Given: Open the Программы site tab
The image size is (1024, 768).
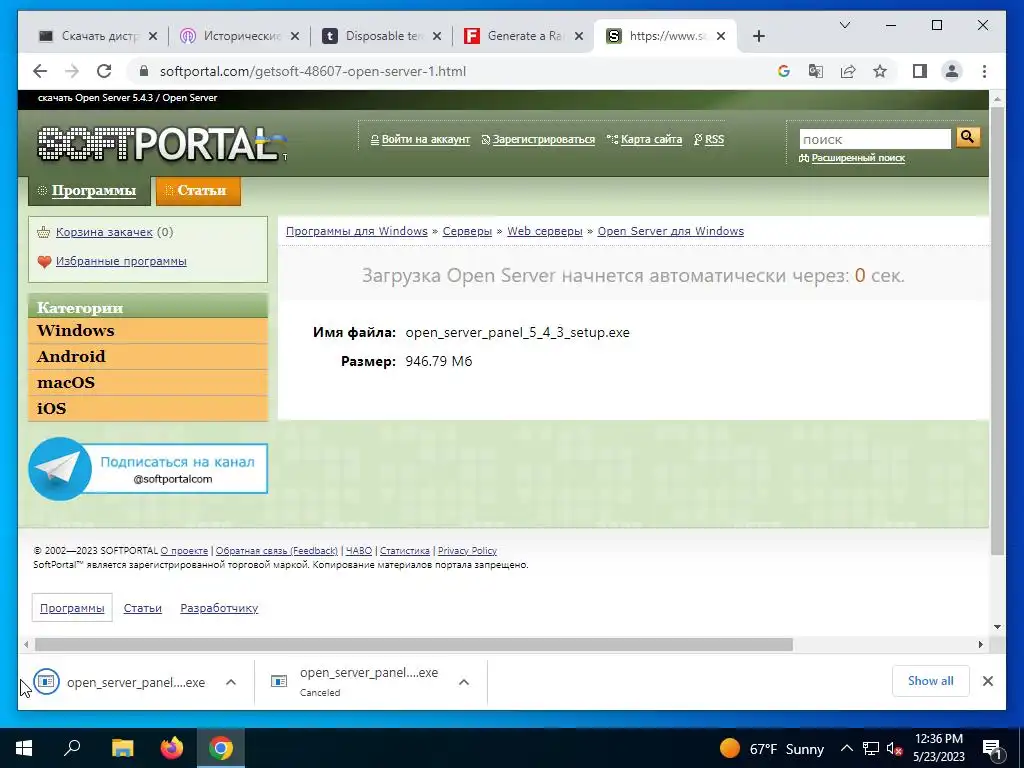Looking at the screenshot, I should click(89, 191).
